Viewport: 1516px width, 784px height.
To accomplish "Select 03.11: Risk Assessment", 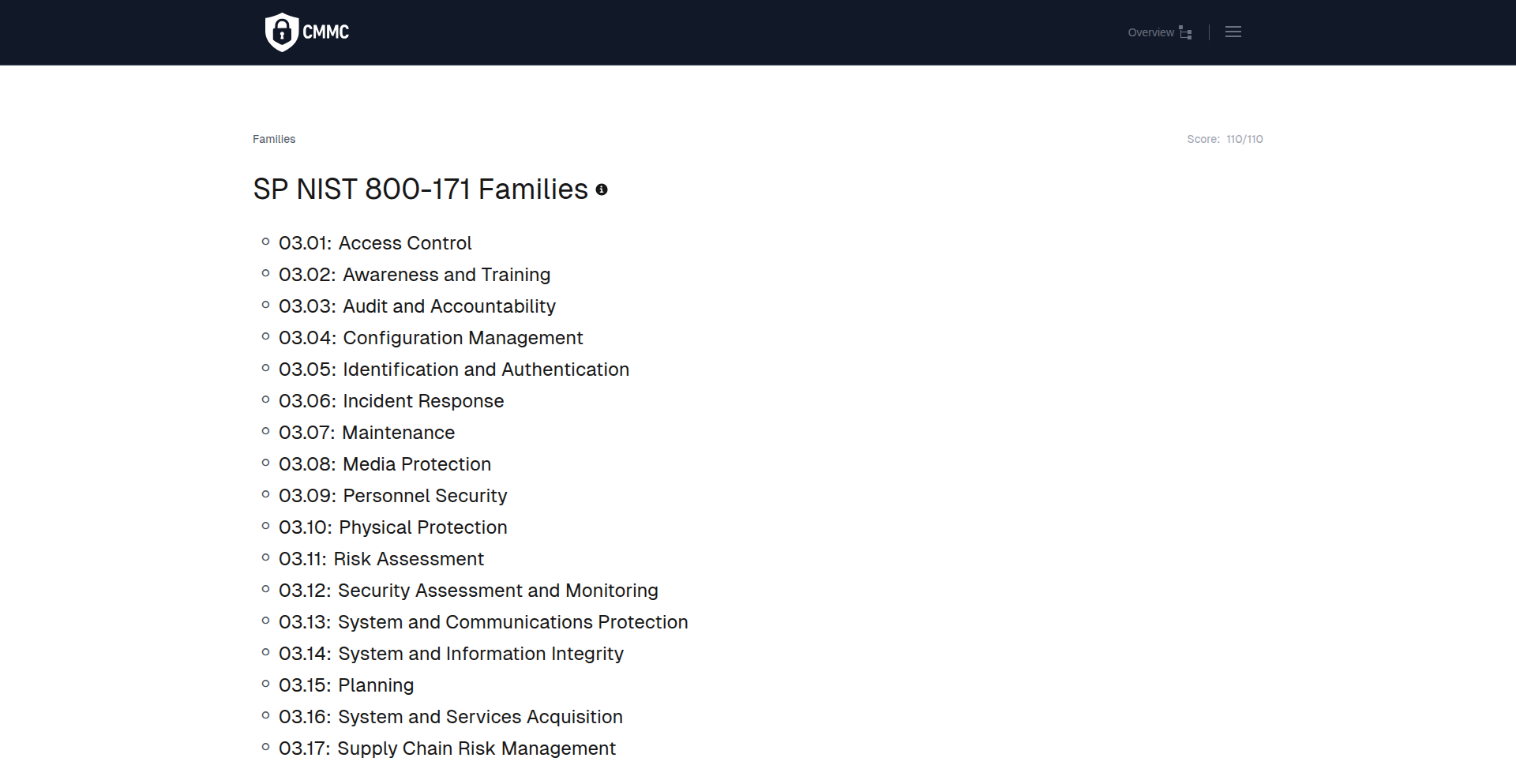I will coord(381,559).
